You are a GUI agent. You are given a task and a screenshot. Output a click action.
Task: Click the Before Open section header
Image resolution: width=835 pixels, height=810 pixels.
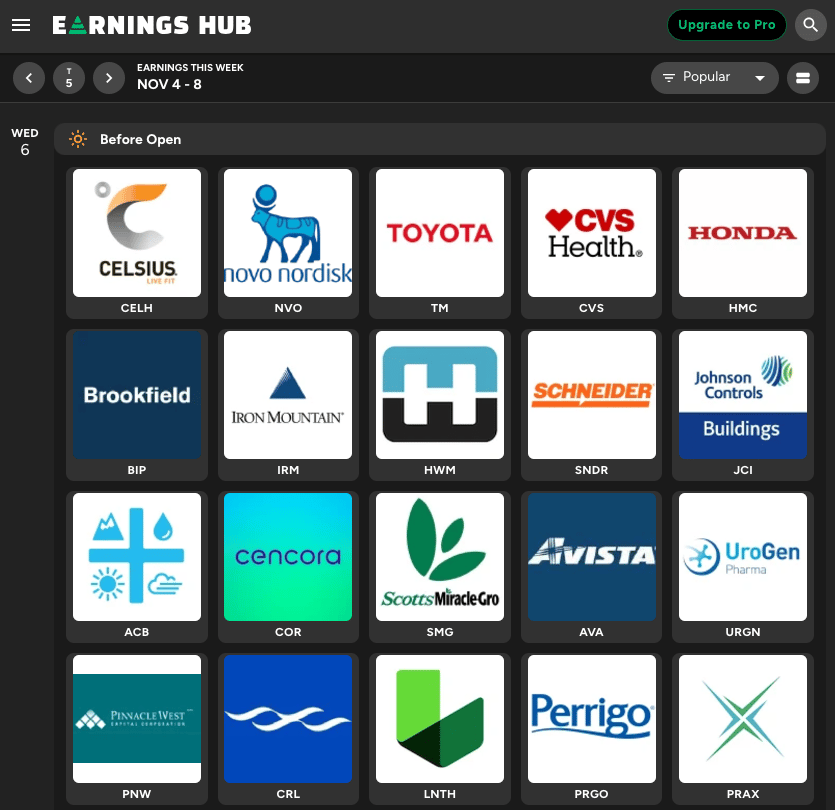coord(439,140)
